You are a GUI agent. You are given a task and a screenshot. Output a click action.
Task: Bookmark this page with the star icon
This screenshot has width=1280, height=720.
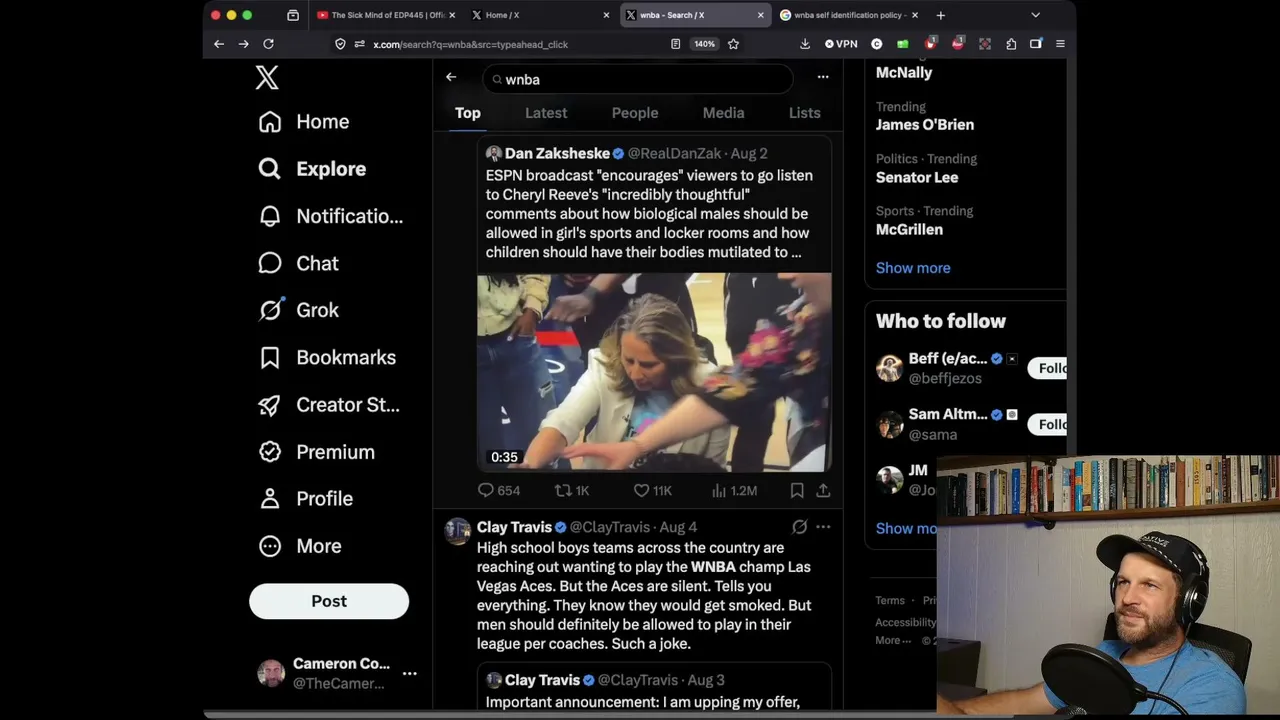click(733, 44)
